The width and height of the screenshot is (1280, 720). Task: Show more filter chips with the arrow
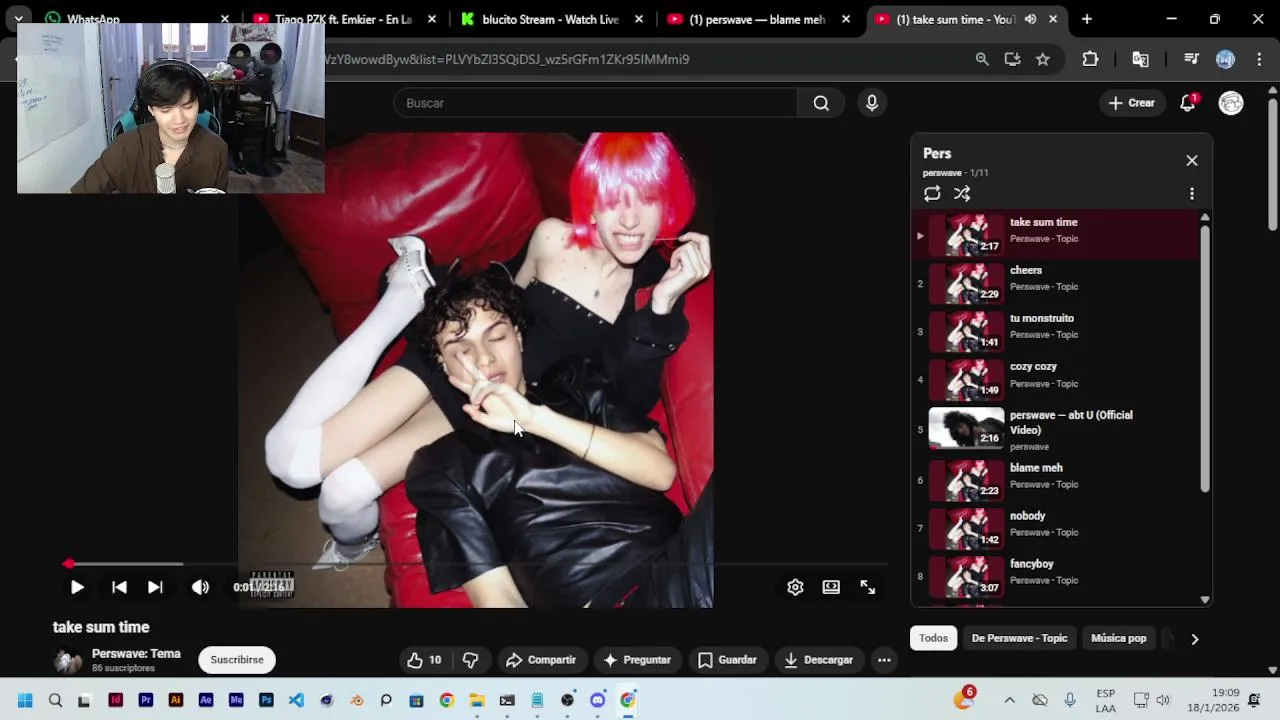coord(1194,639)
